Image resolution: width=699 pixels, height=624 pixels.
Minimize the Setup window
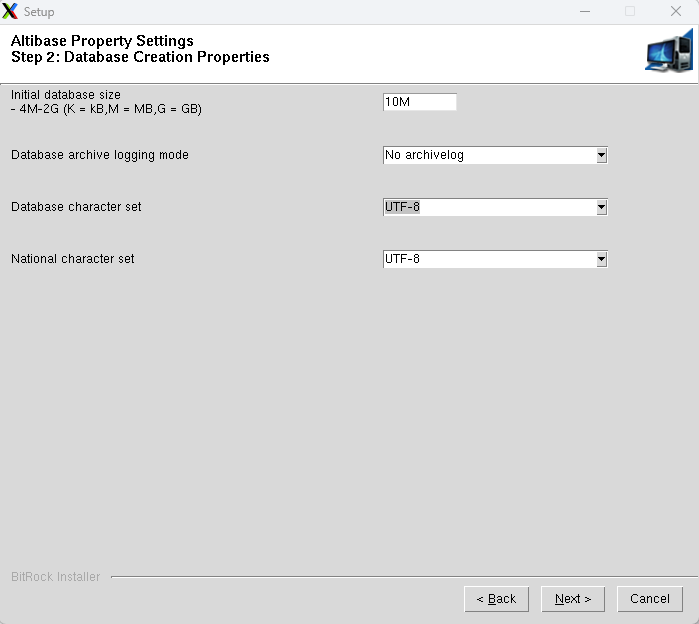[x=584, y=12]
